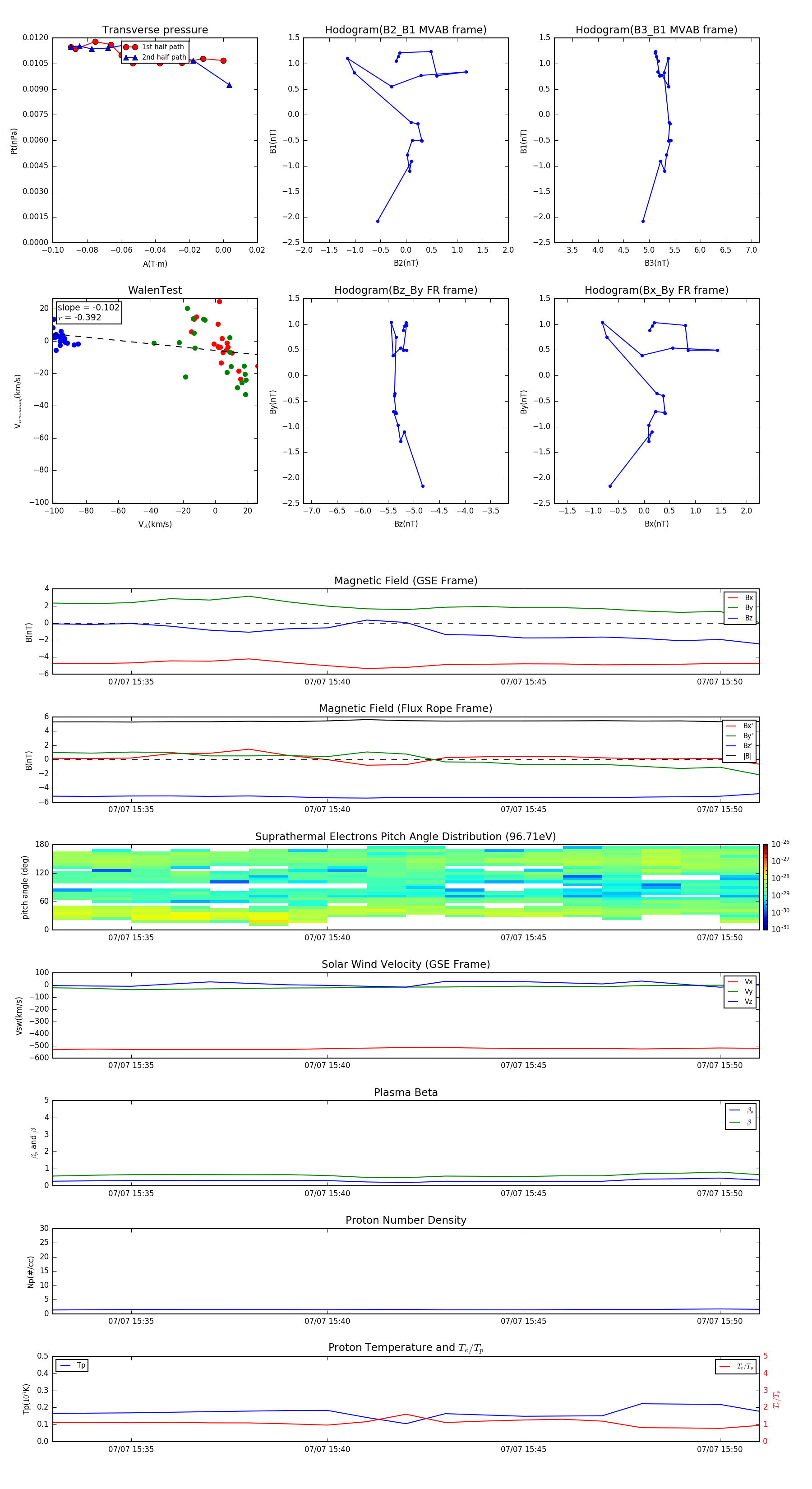Click the Bx entry in GSE legend
This screenshot has height=1489, width=812.
740,598
